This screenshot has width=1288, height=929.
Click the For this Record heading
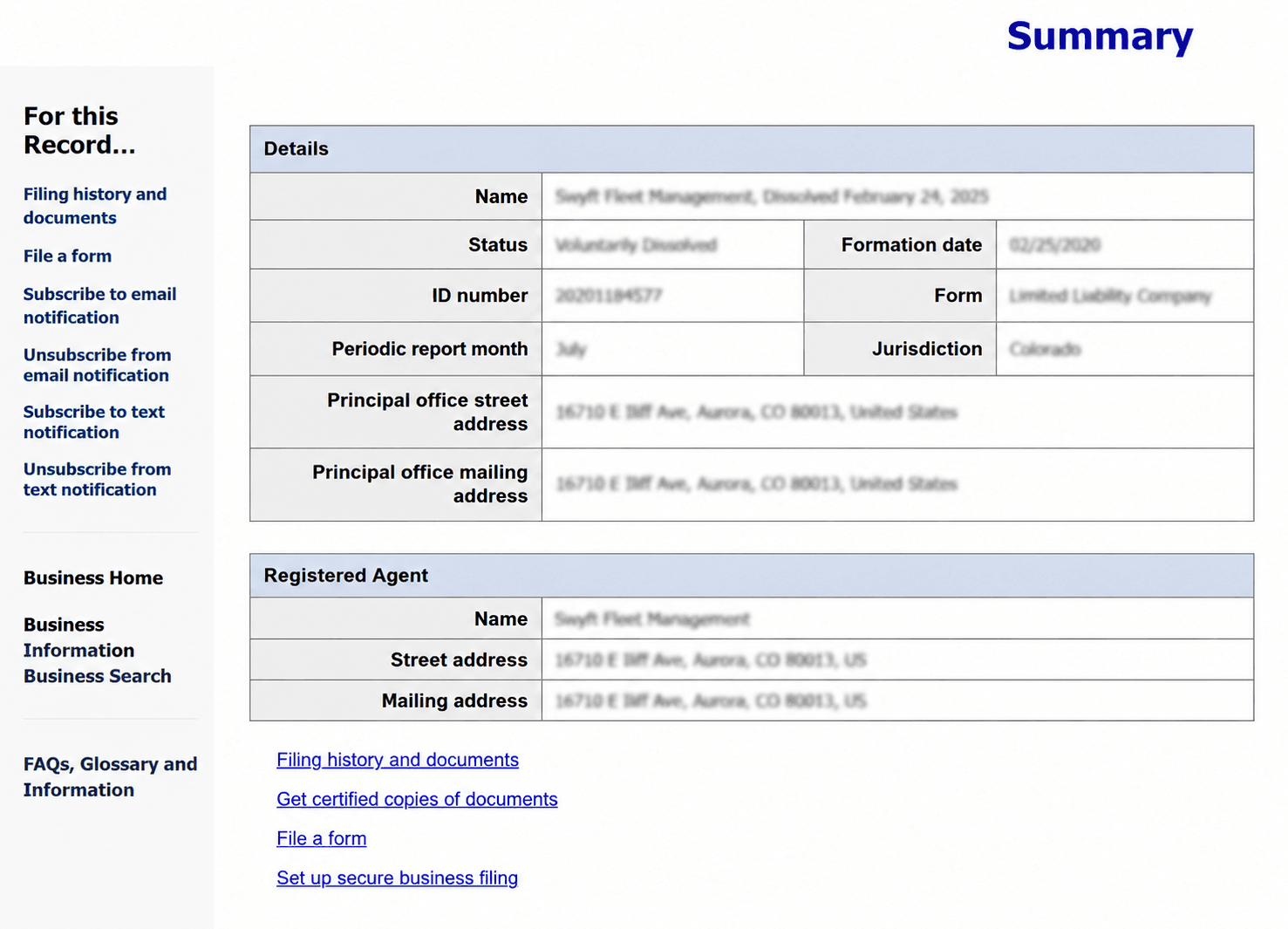79,131
